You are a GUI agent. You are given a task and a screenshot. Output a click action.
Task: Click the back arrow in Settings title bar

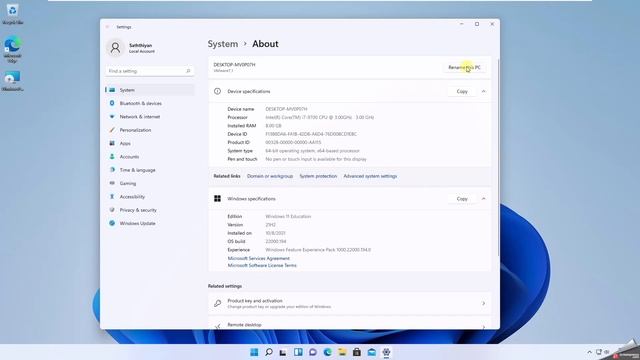107,27
